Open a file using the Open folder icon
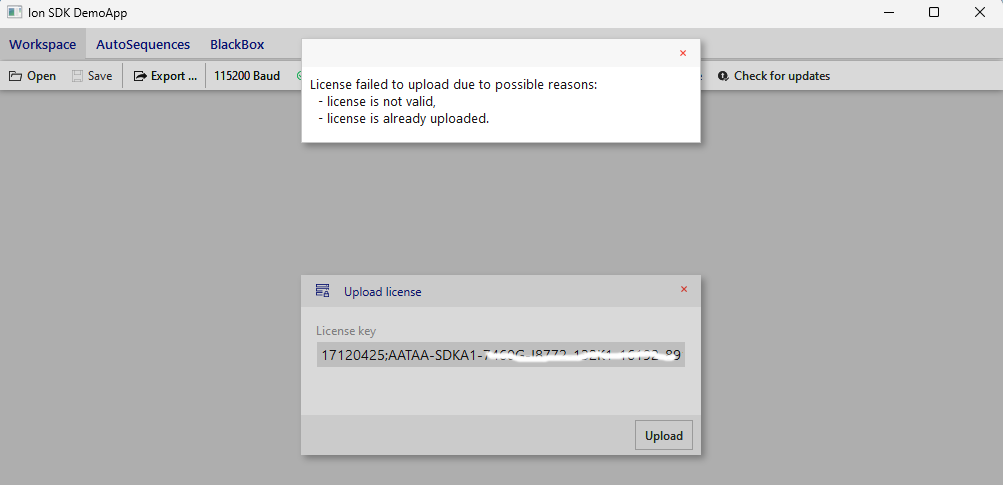 [x=15, y=76]
